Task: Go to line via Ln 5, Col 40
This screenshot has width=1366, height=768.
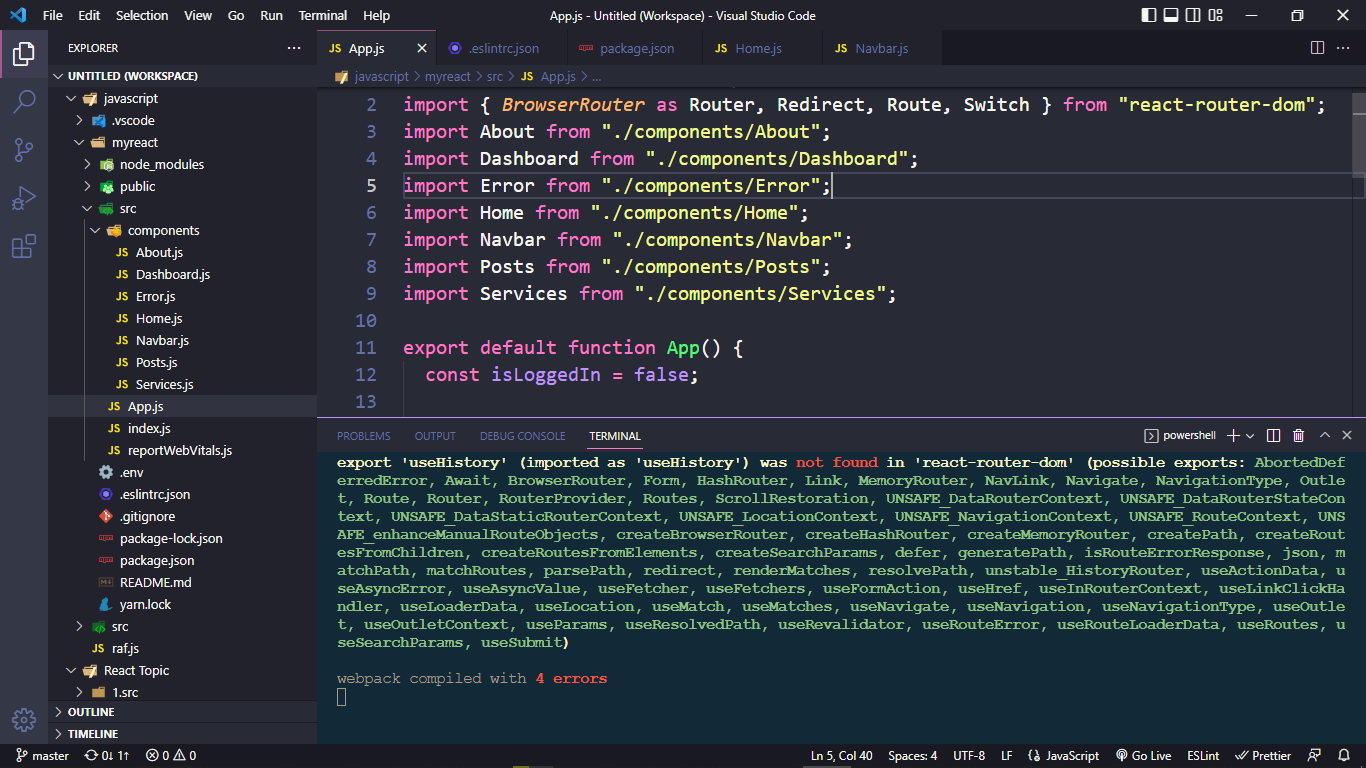Action: pyautogui.click(x=841, y=756)
